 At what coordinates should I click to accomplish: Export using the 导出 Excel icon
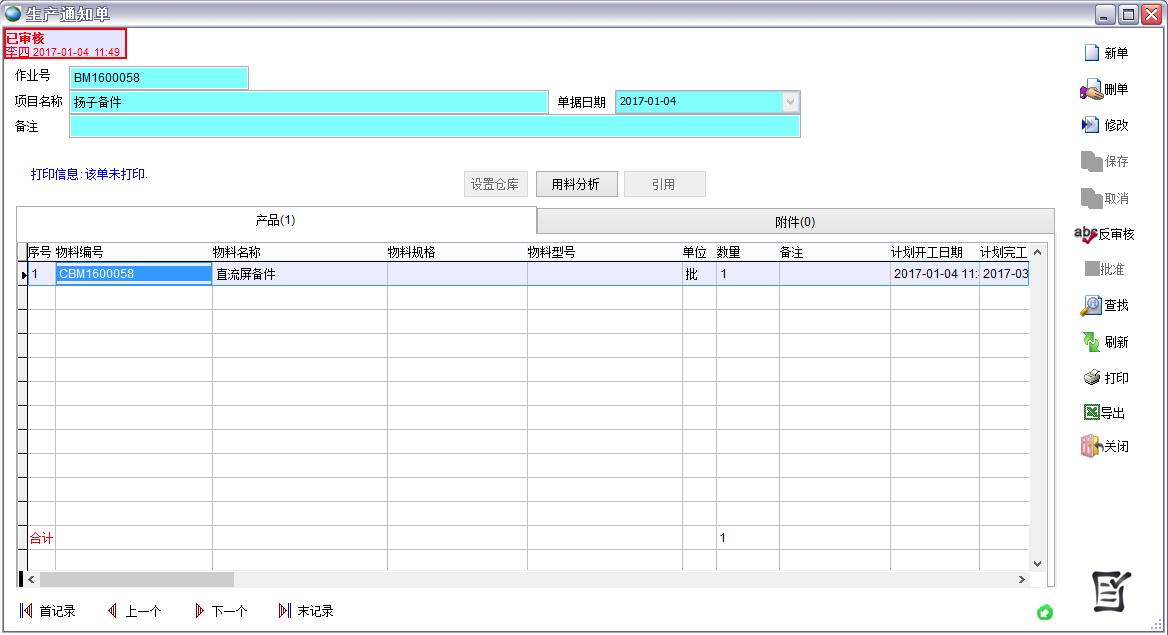point(1091,412)
